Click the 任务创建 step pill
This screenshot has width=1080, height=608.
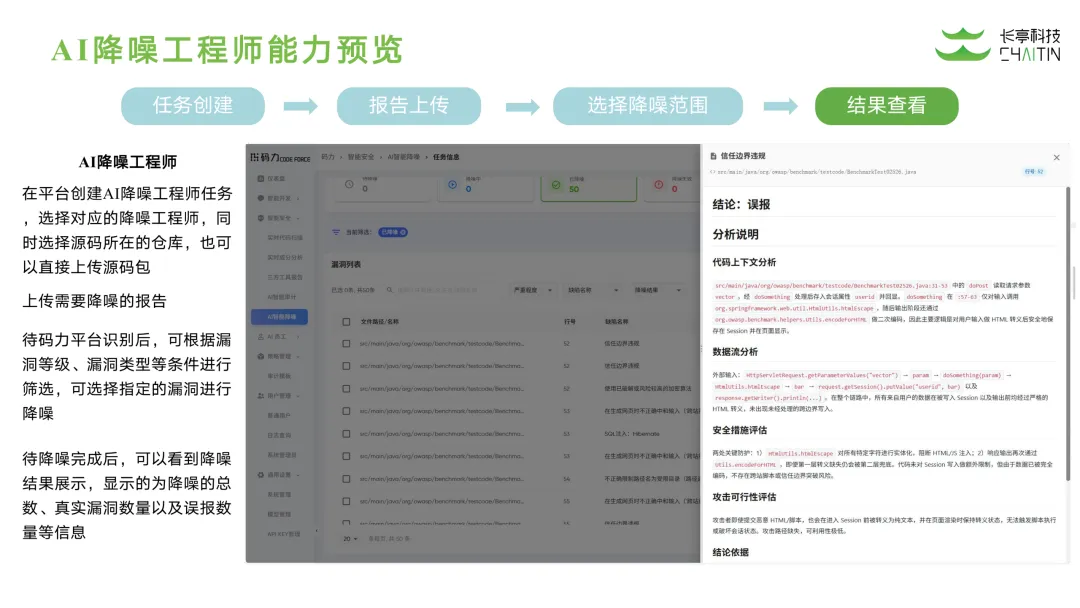193,106
